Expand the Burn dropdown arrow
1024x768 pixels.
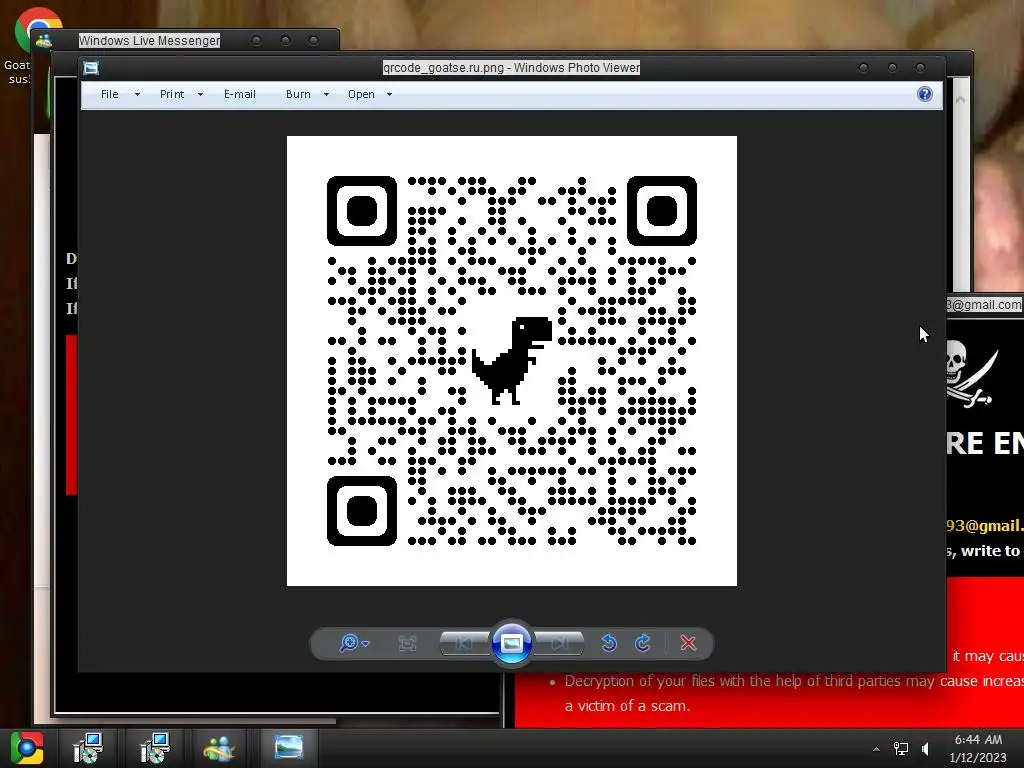coord(327,95)
